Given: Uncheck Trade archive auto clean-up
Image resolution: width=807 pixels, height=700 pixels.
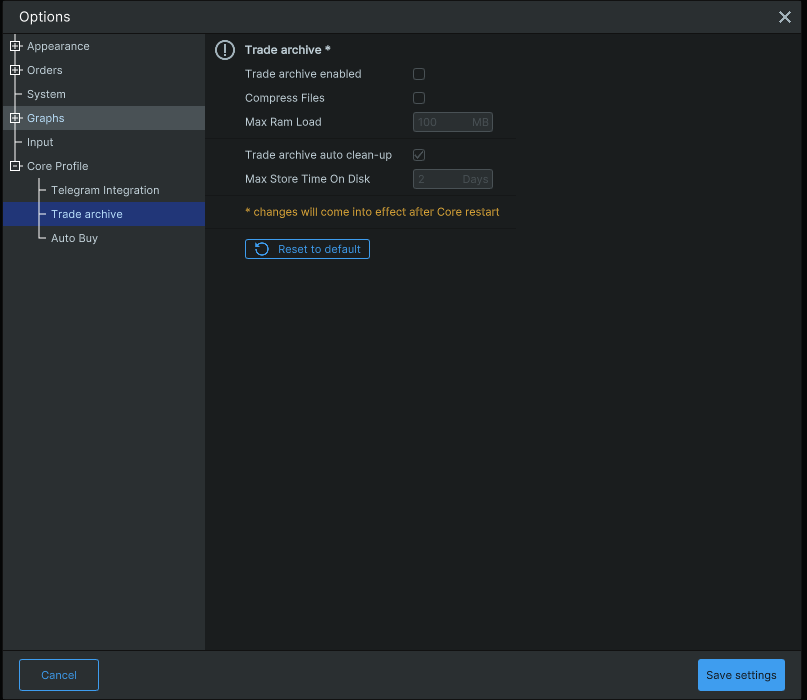Looking at the screenshot, I should click(419, 155).
